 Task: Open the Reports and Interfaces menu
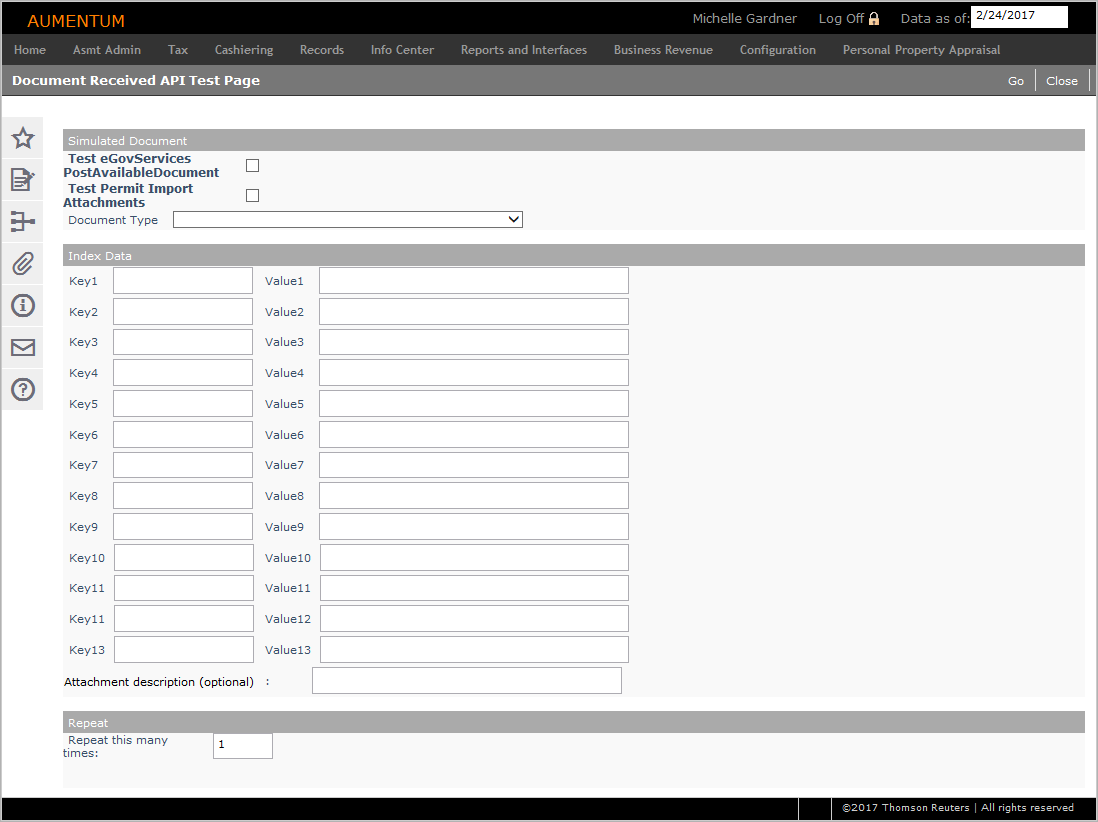(523, 50)
